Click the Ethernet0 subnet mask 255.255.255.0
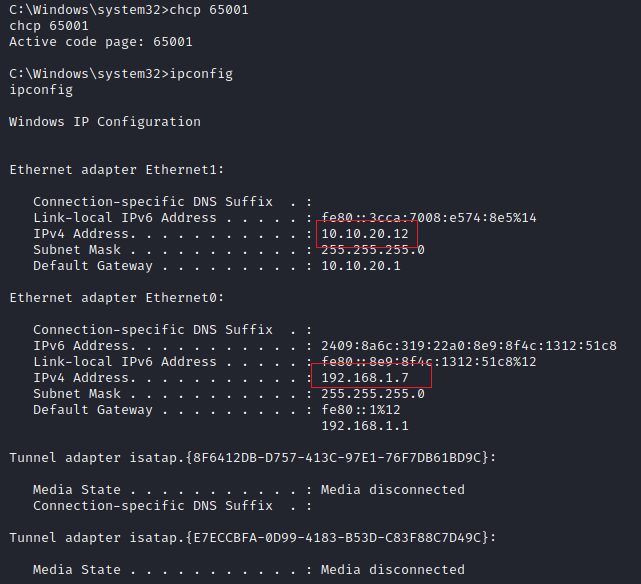Image resolution: width=641 pixels, height=584 pixels. point(372,394)
